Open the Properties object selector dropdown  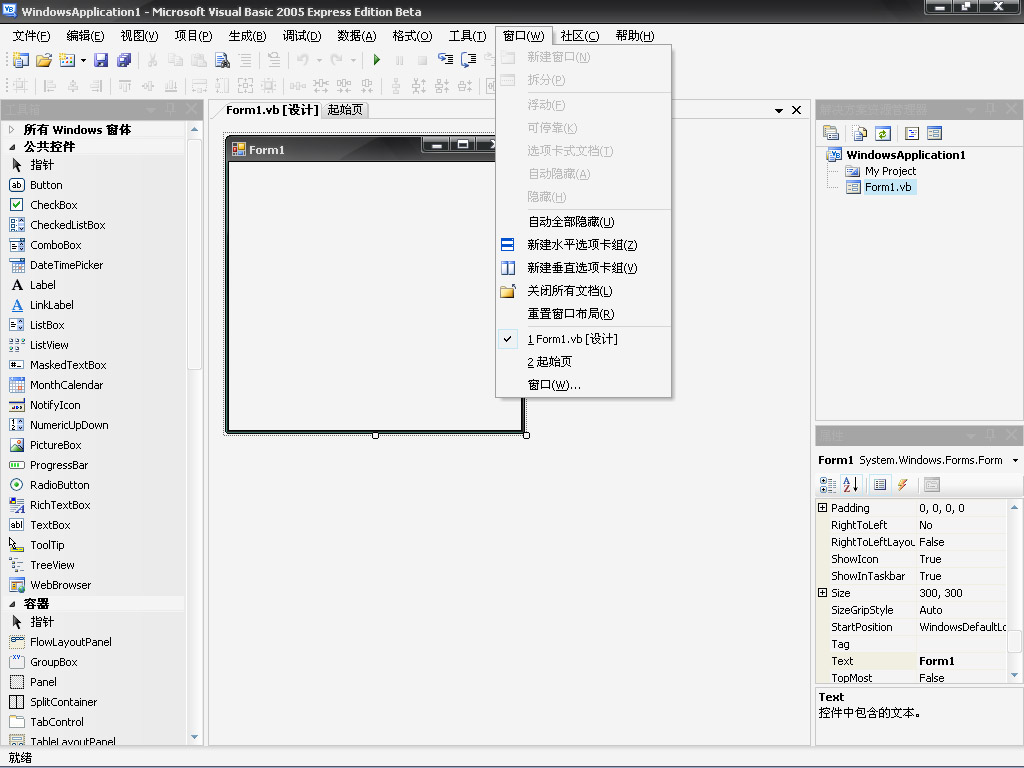click(1016, 460)
